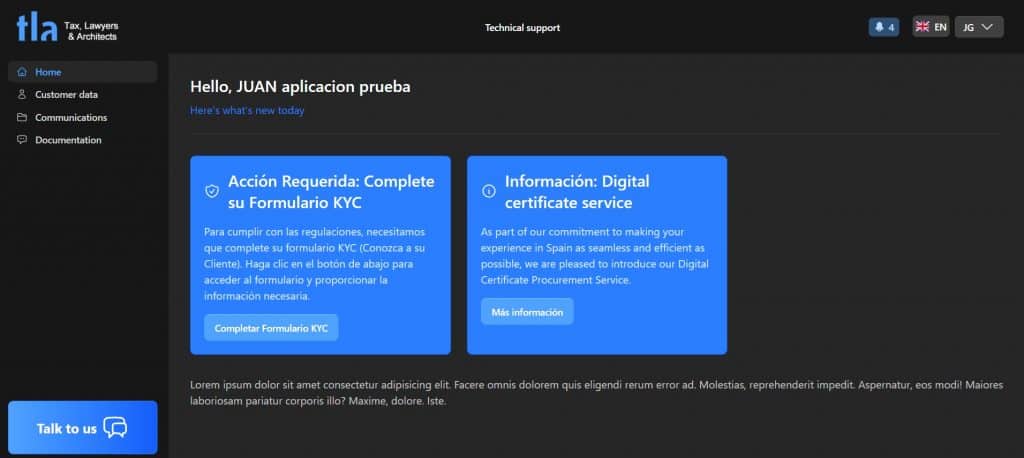The height and width of the screenshot is (458, 1024).
Task: Click the "Hello, JUAN aplicacion prueba" greeting
Action: click(300, 87)
